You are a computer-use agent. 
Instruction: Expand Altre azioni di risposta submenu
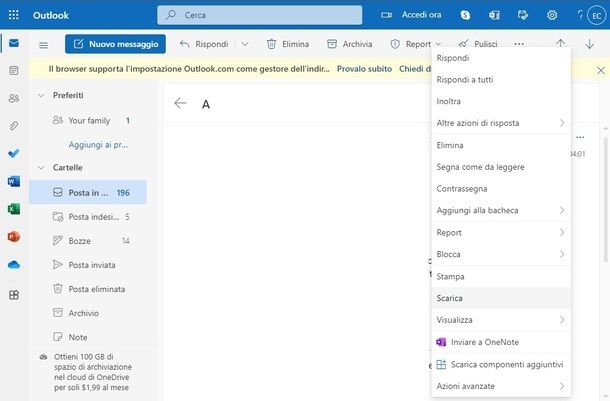[500, 123]
